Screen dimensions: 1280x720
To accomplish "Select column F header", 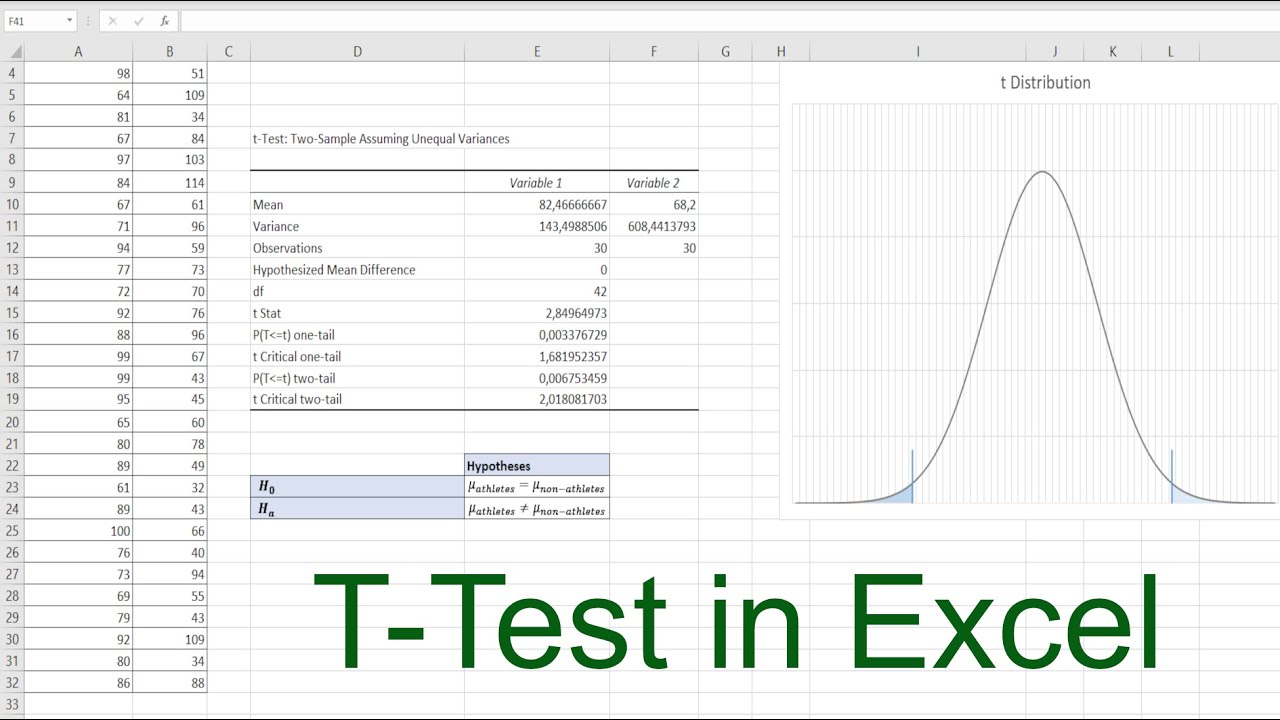I will click(x=654, y=52).
